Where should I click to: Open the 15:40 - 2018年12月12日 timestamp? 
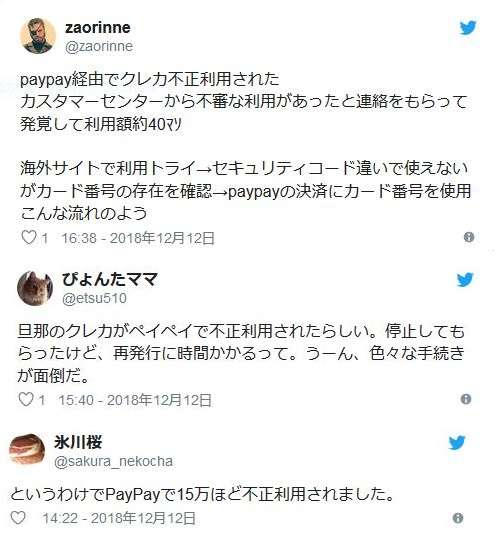(x=135, y=400)
